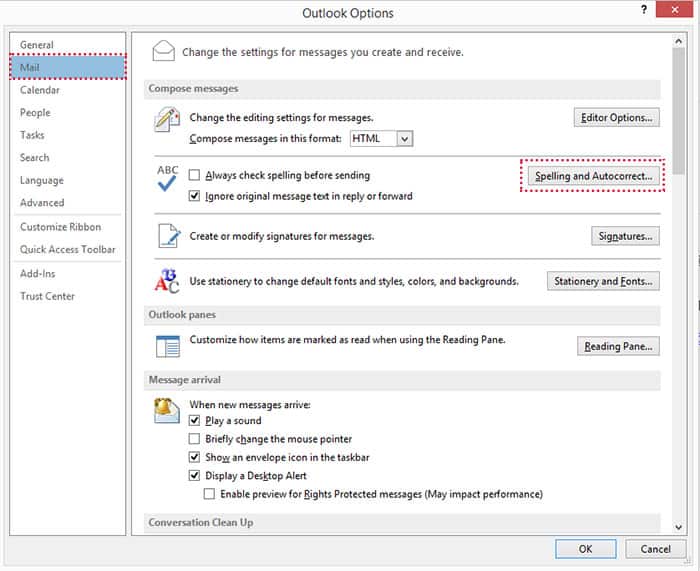The image size is (700, 571).
Task: Click the envelope icon beside the mail settings description
Action: 163,51
